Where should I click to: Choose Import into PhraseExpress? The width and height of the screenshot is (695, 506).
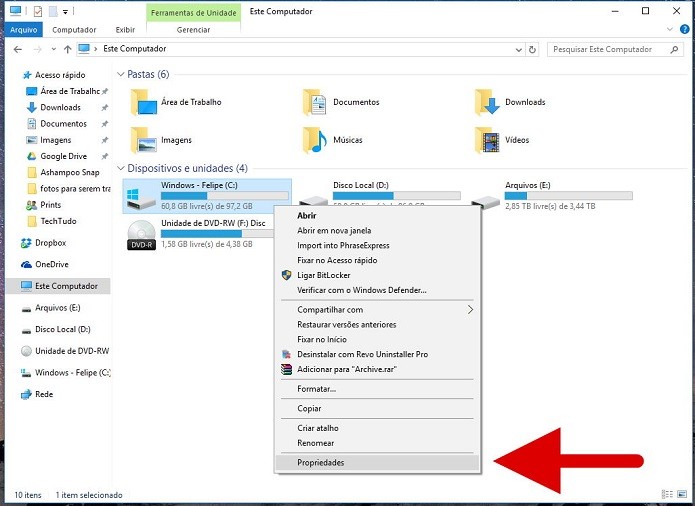click(x=377, y=245)
